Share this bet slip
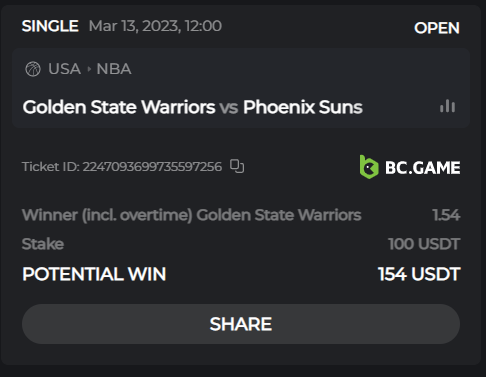The width and height of the screenshot is (486, 377). pyautogui.click(x=241, y=324)
